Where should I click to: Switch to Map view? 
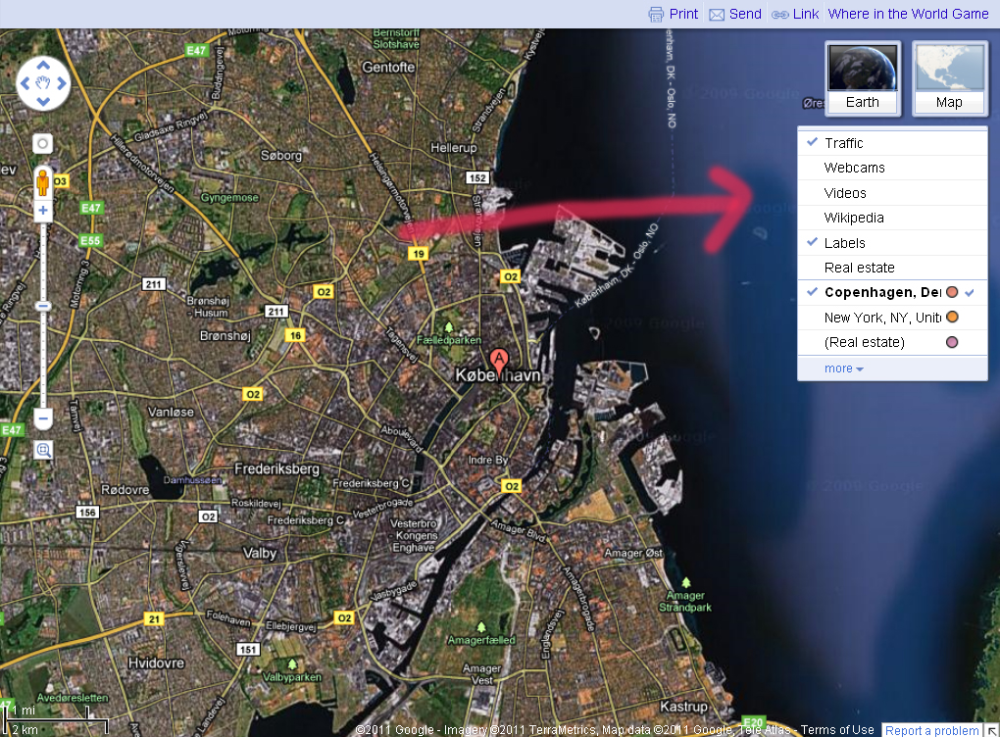[950, 78]
